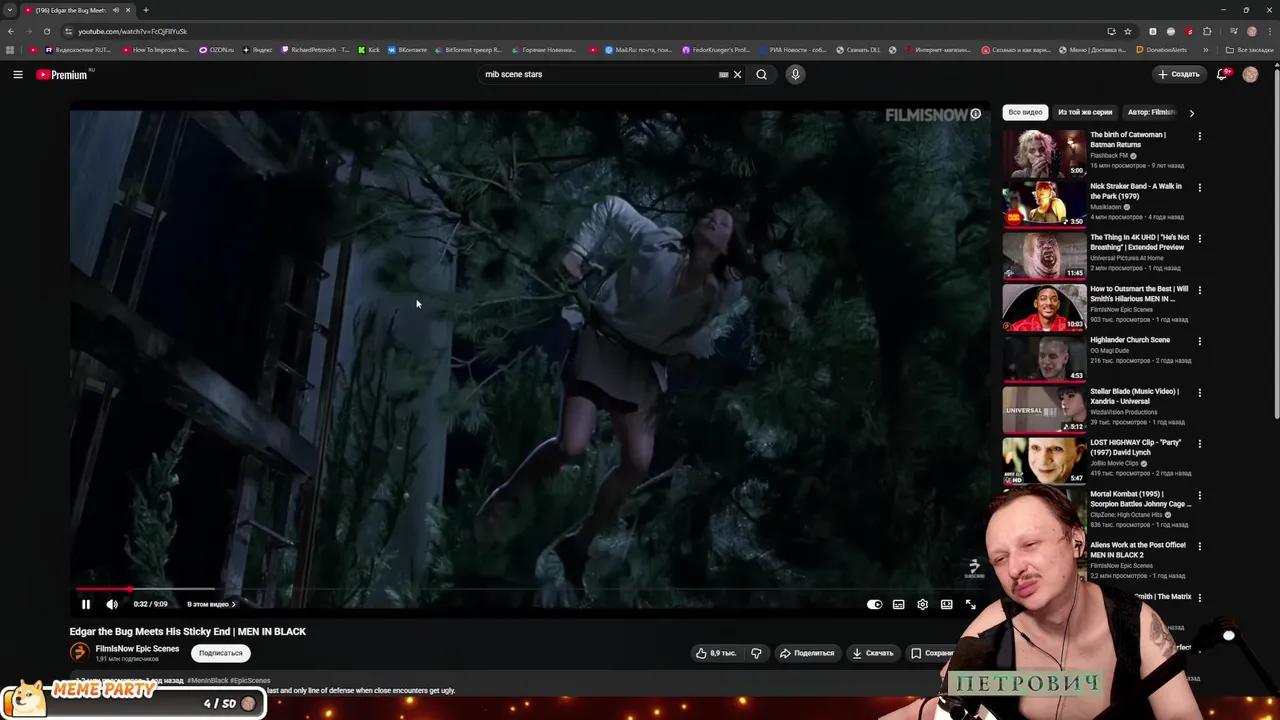Open the notifications bell

coord(1221,74)
